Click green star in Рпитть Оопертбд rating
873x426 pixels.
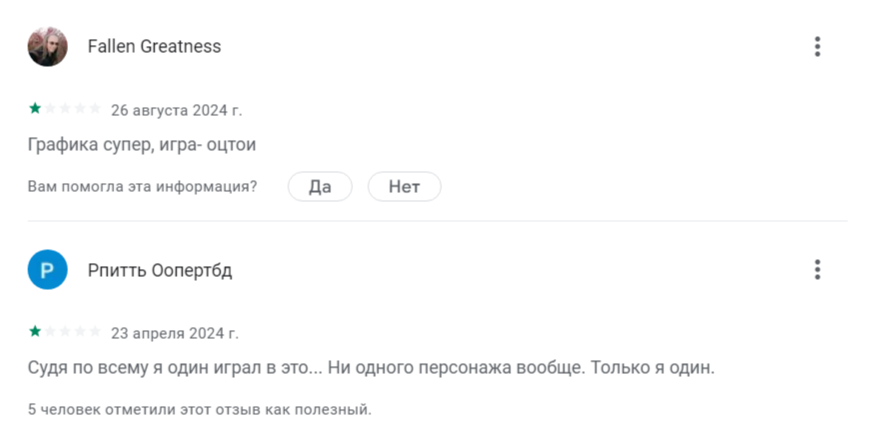click(35, 332)
